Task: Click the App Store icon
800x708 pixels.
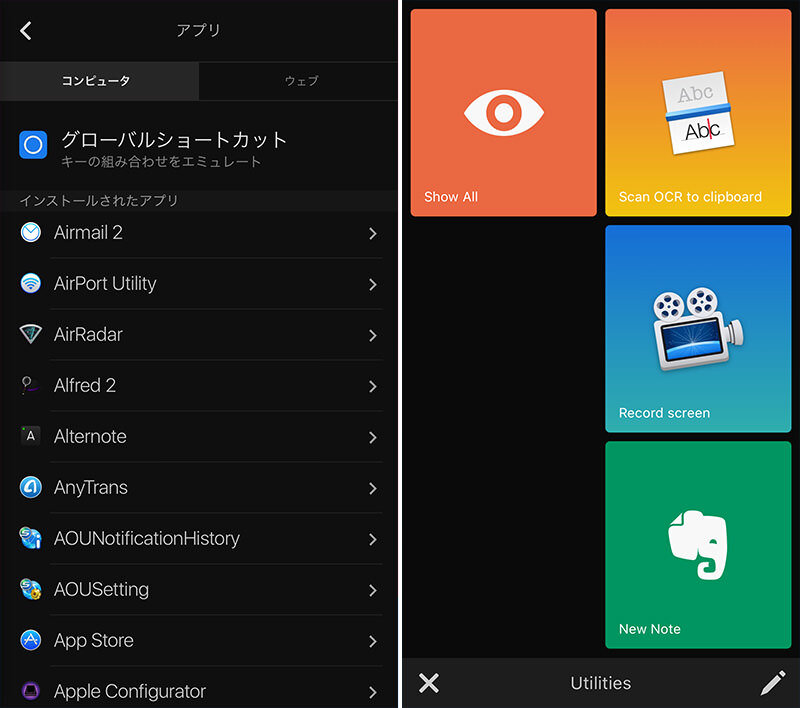Action: 31,640
